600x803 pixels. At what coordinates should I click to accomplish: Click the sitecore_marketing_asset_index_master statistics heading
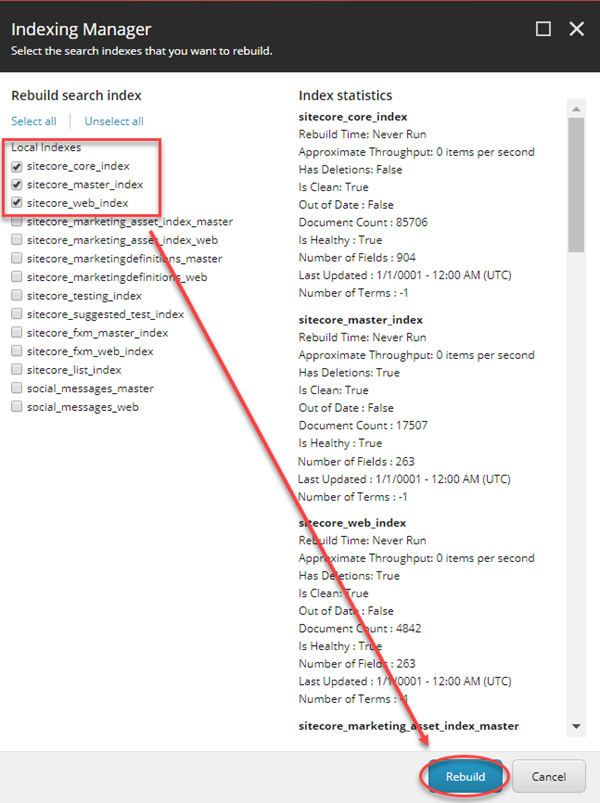(409, 726)
